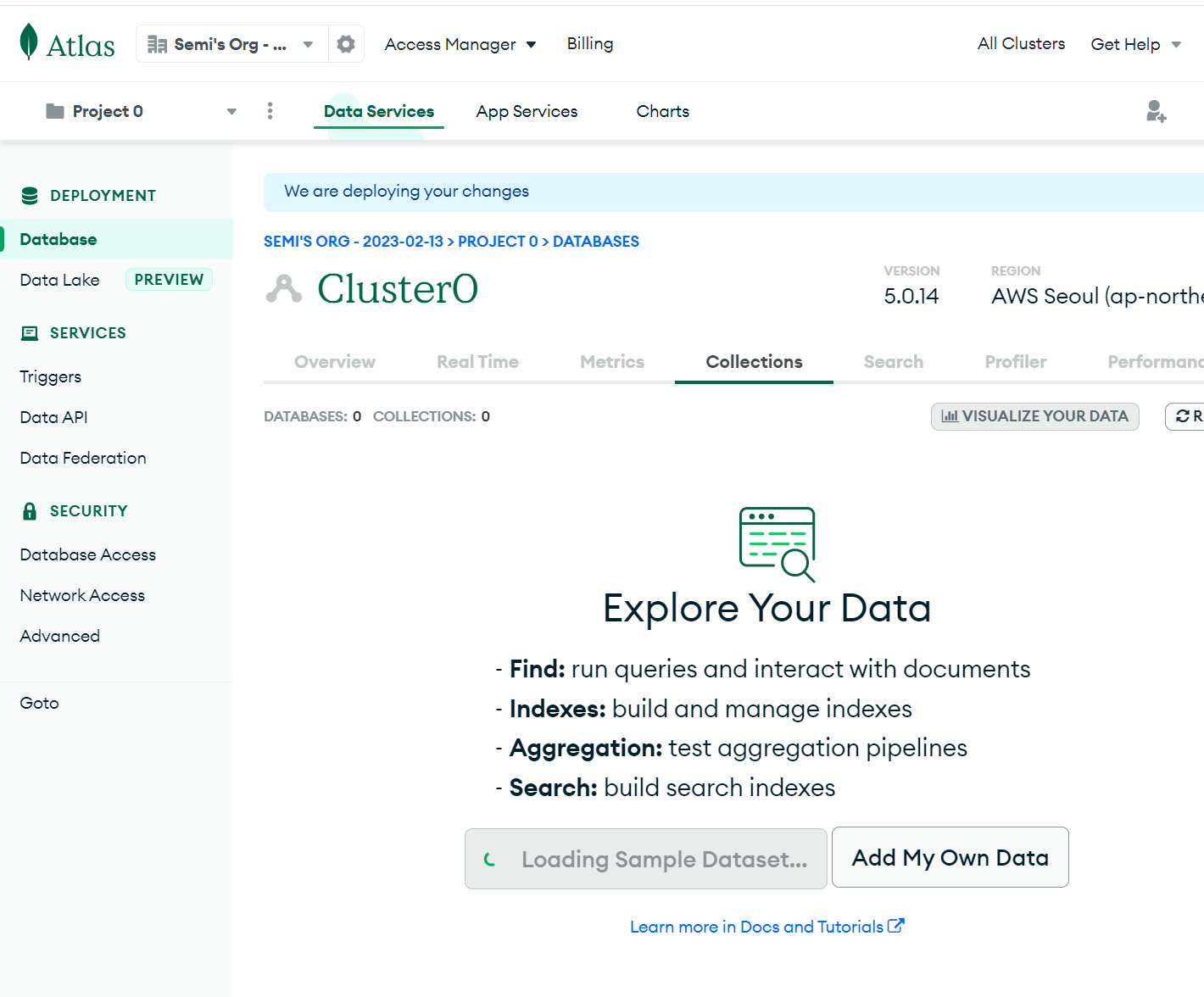
Task: Open Triggers in the sidebar
Action: click(51, 376)
